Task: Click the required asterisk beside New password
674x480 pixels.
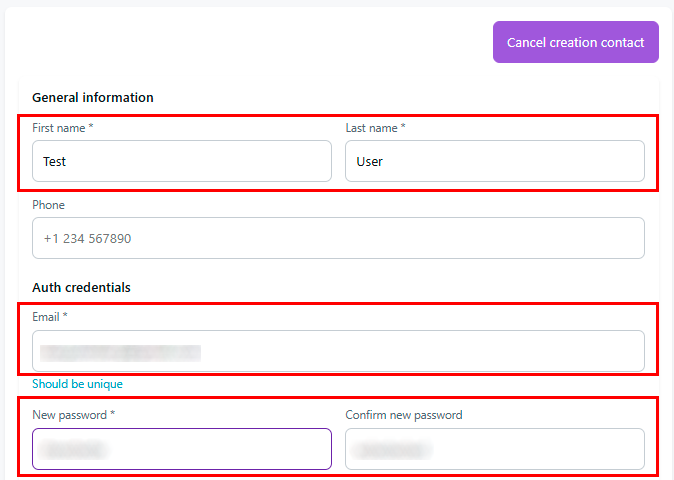Action: [114, 415]
